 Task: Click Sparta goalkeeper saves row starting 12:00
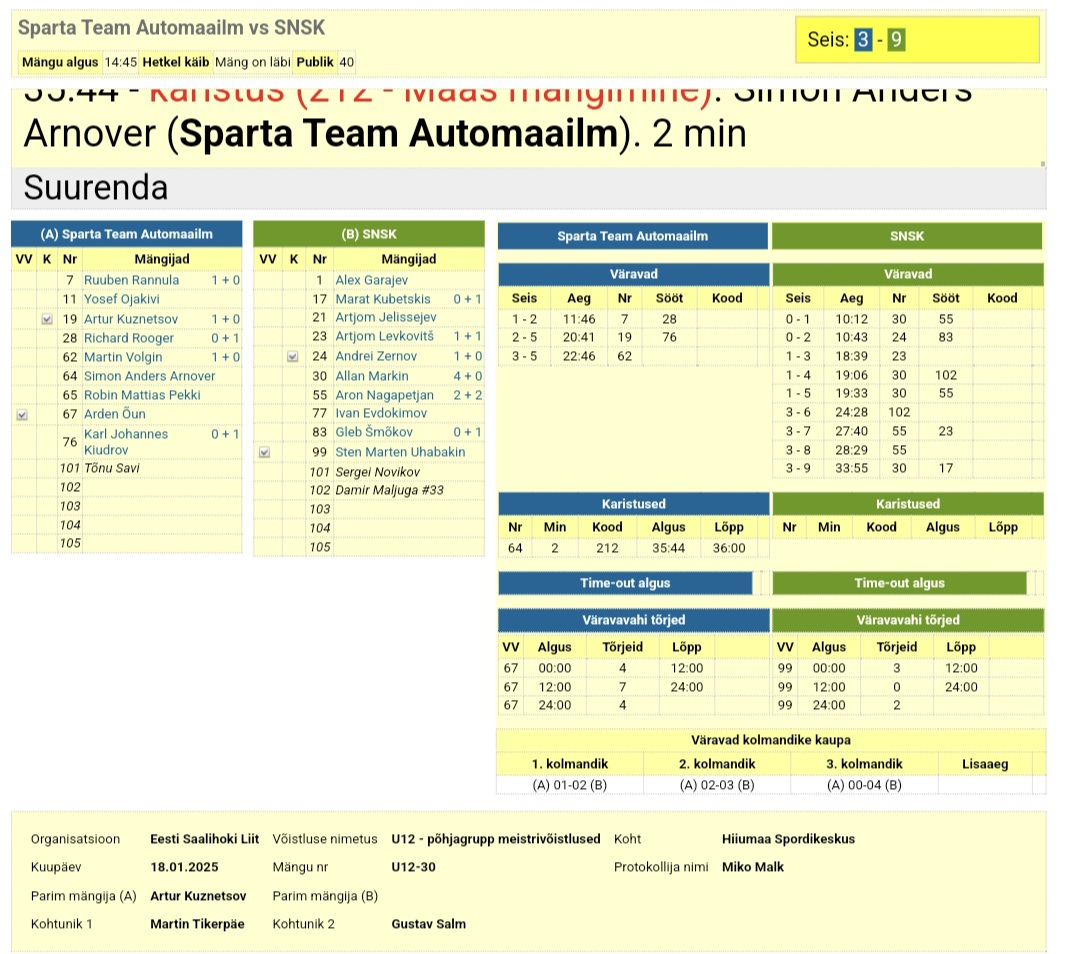[x=633, y=687]
